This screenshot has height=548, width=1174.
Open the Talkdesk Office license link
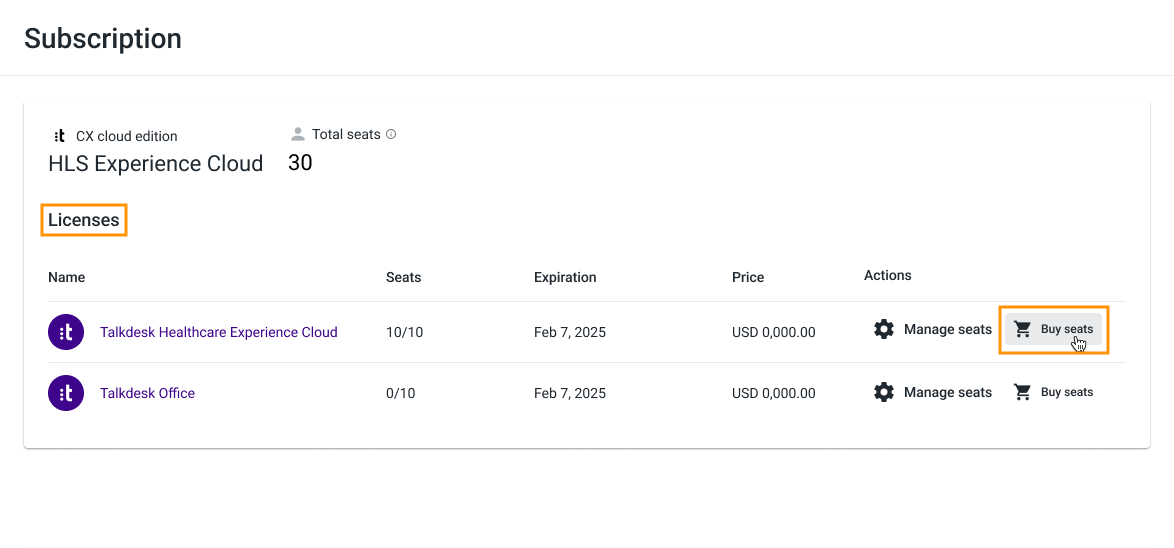tap(147, 393)
